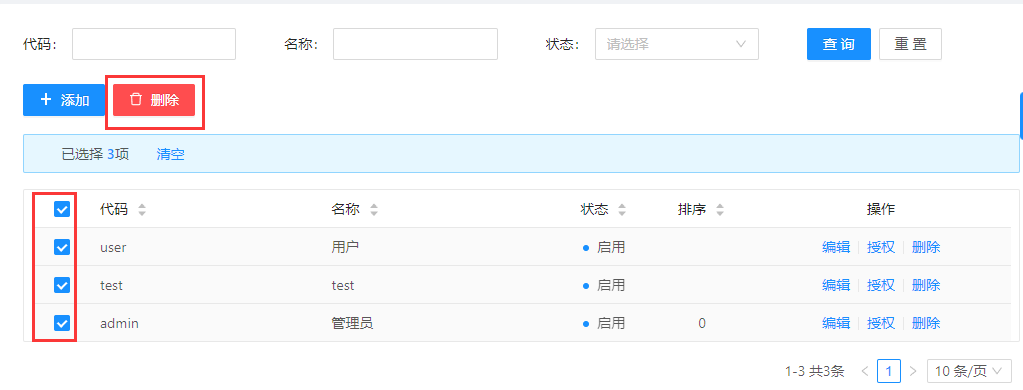The height and width of the screenshot is (390, 1023).
Task: Click 授权 for the test row
Action: coord(881,285)
